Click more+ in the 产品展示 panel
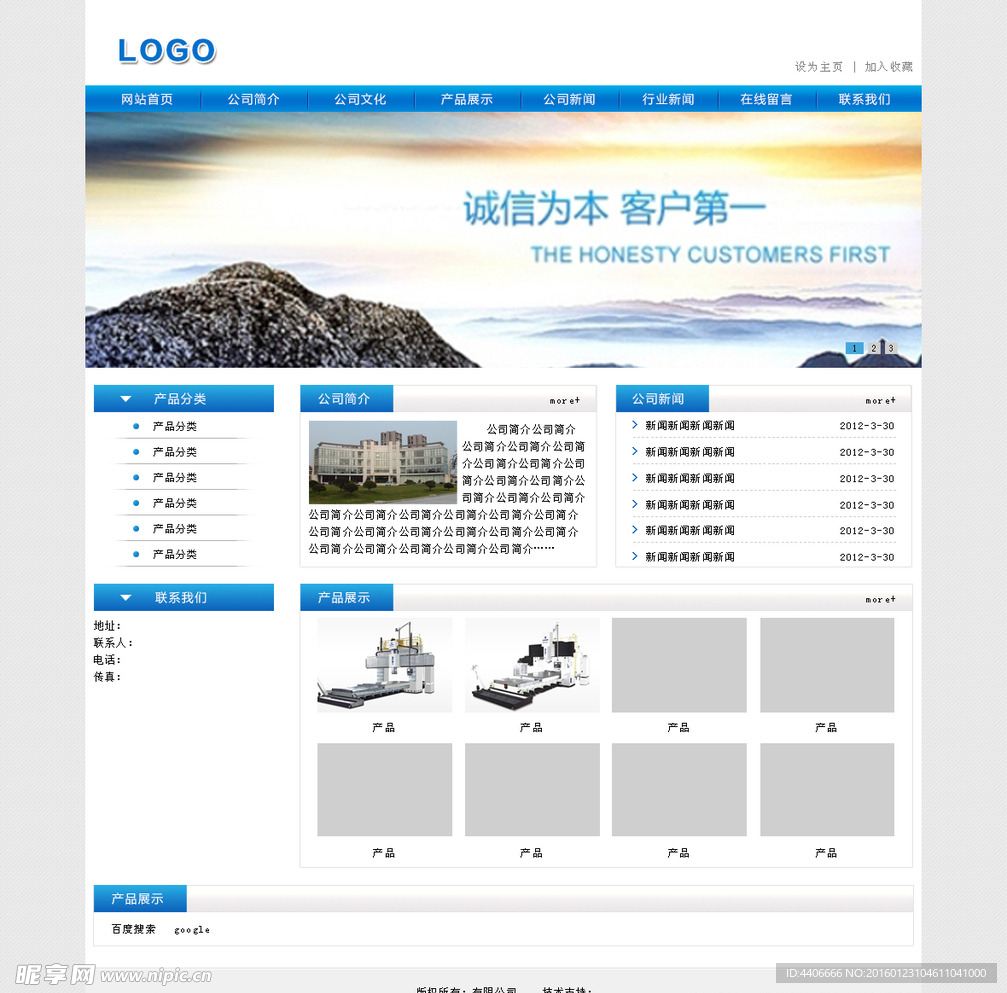 (880, 599)
